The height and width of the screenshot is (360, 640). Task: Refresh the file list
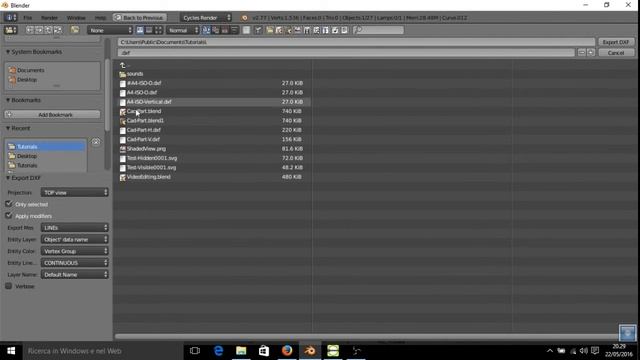click(58, 30)
